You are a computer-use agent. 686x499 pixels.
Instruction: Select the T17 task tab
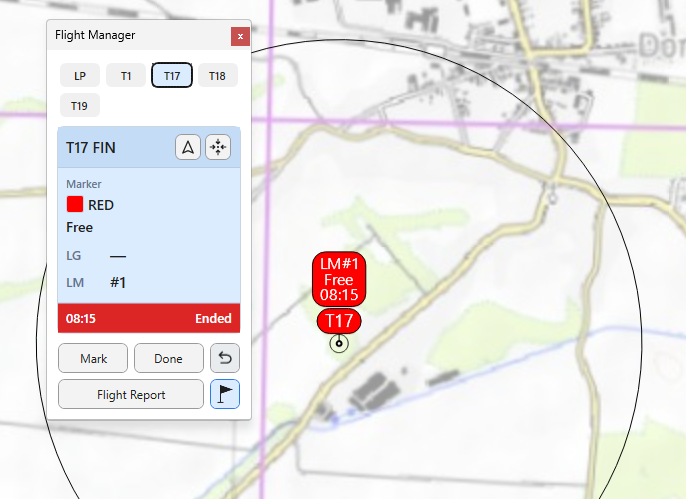[172, 76]
